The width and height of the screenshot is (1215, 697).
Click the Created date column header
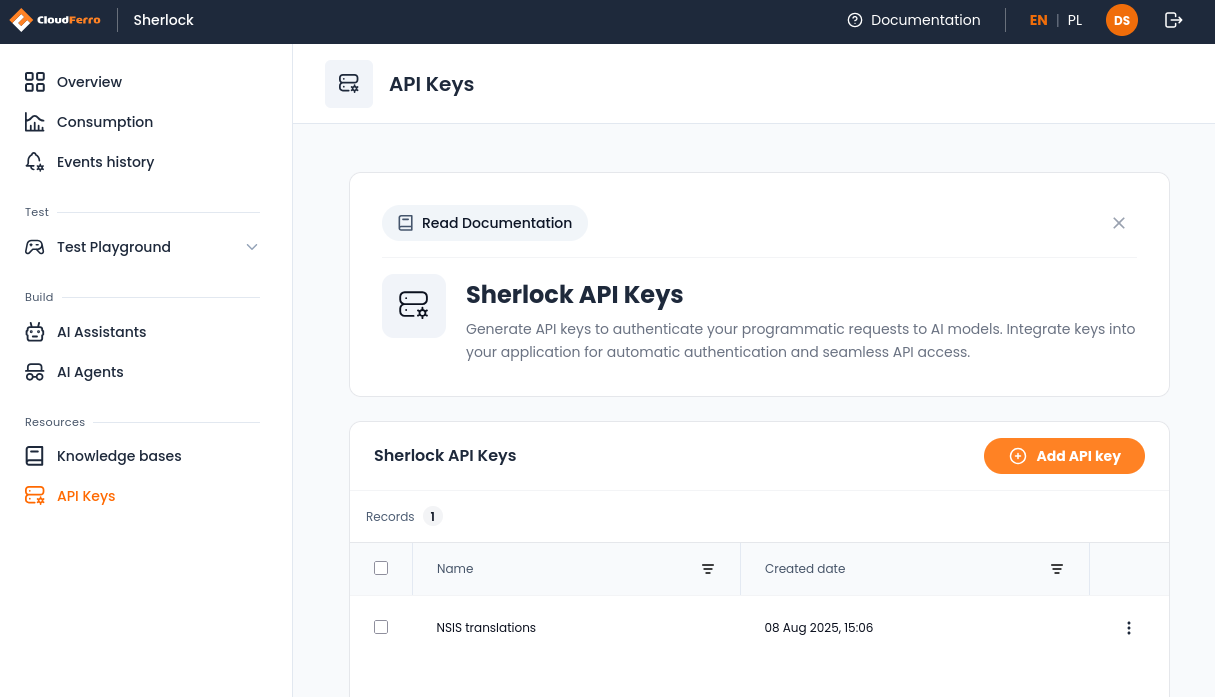(805, 569)
